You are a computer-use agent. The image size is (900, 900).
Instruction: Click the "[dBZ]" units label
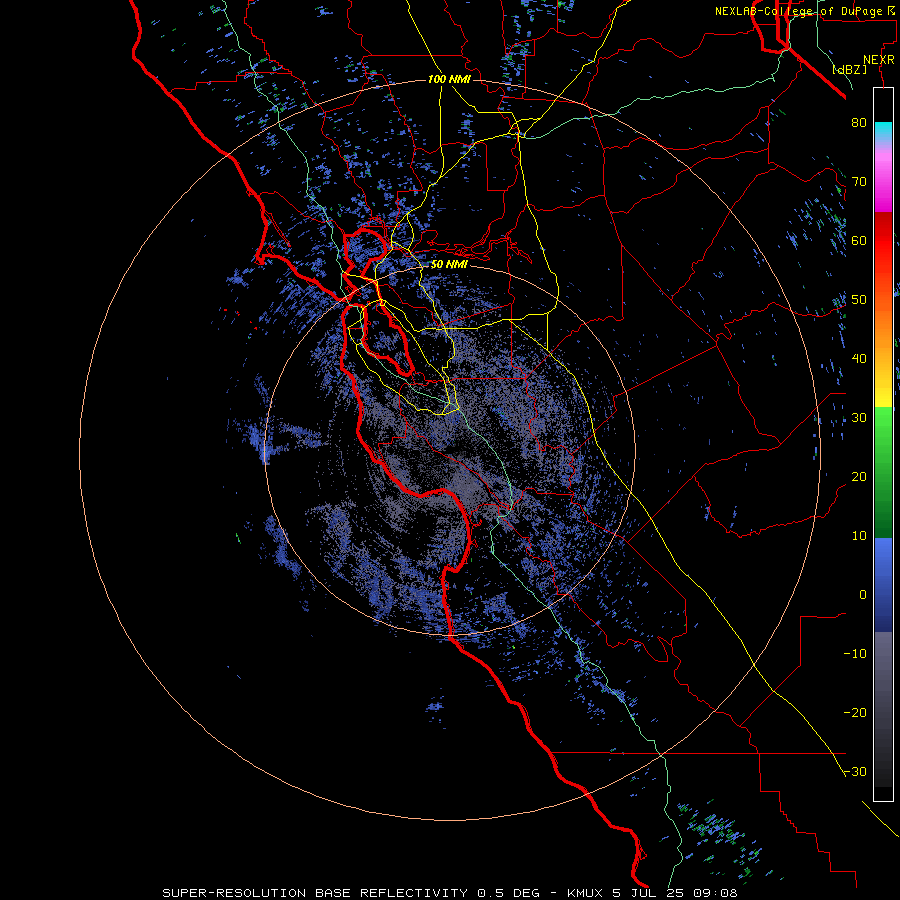click(x=849, y=69)
